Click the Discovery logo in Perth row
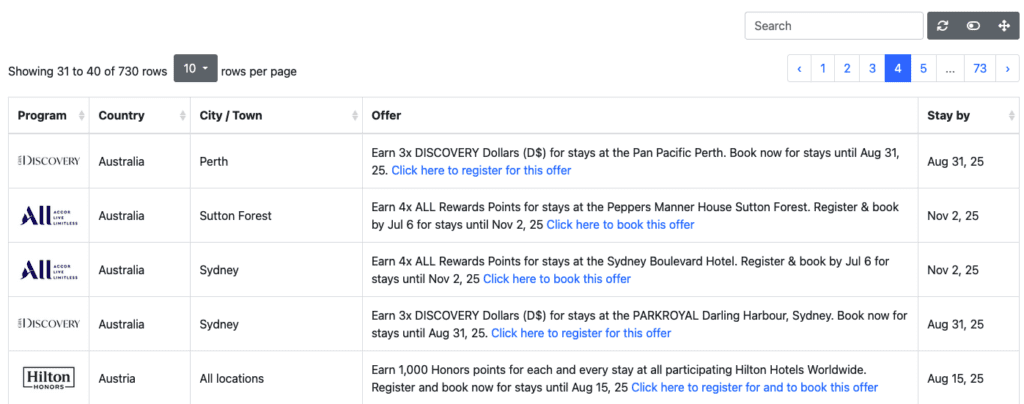 (x=48, y=161)
